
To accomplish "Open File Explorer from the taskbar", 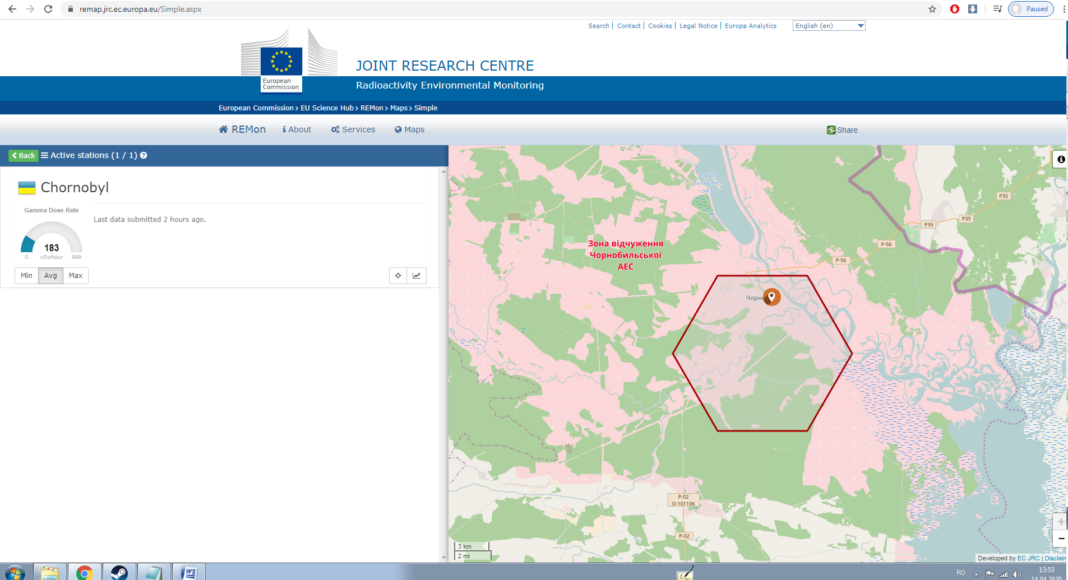I will pos(49,573).
